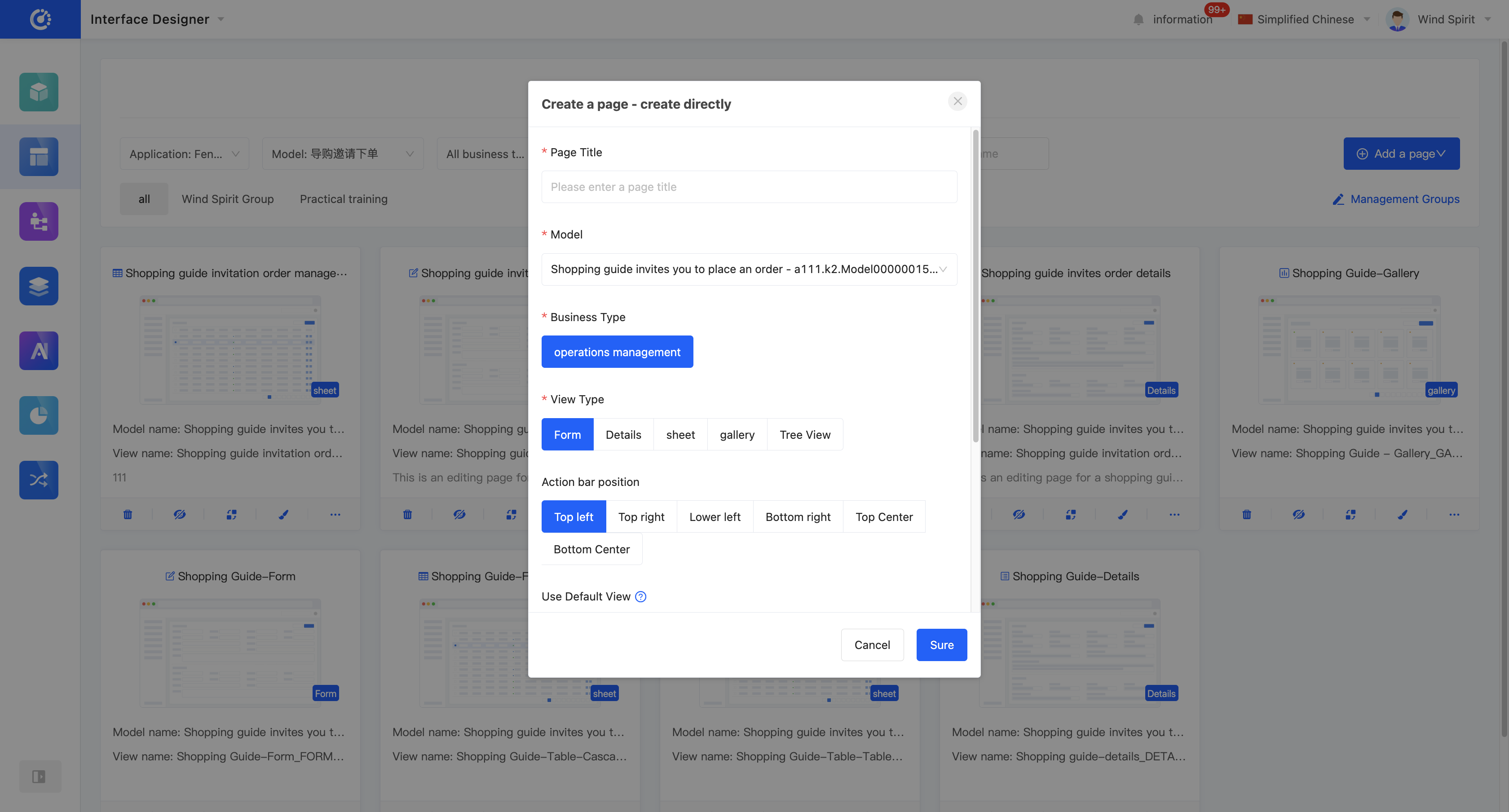Switch to the Practical training tab

click(x=343, y=199)
